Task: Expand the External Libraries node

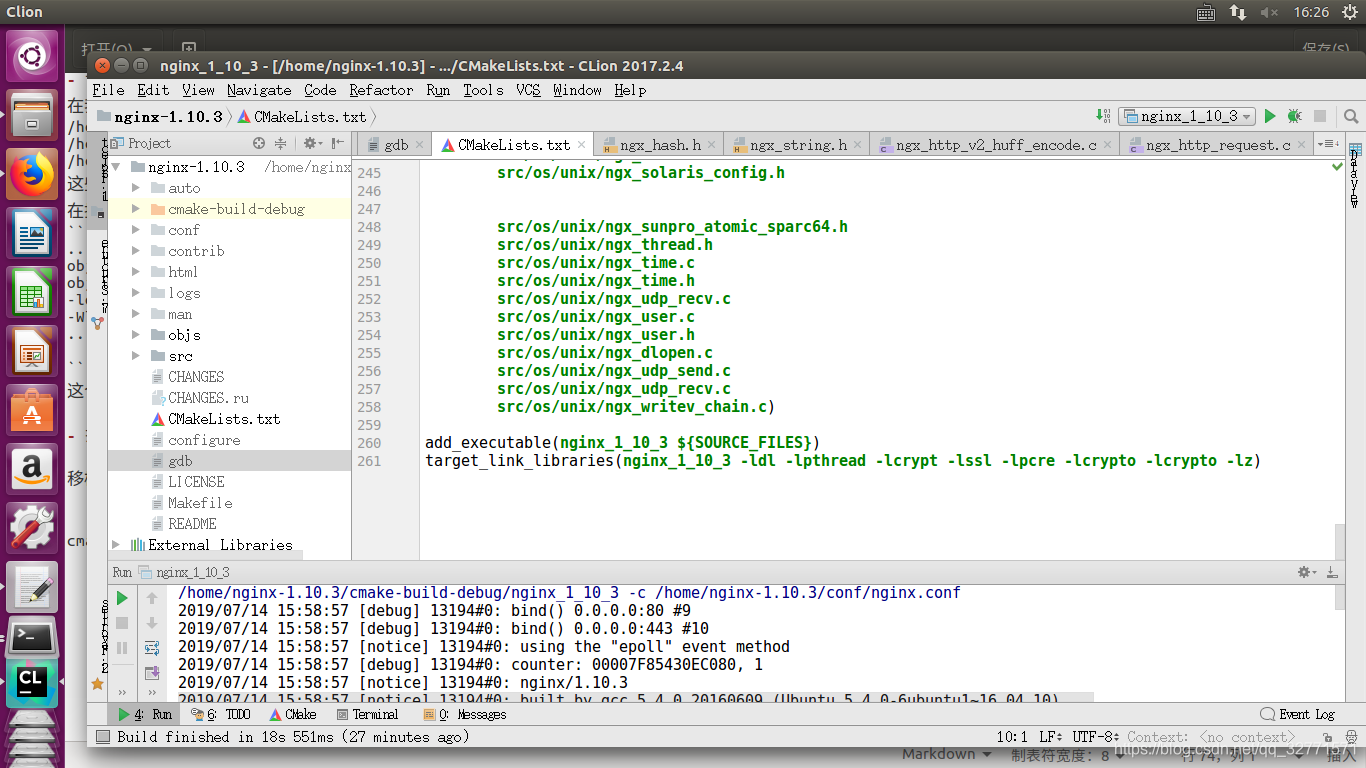Action: pyautogui.click(x=116, y=545)
